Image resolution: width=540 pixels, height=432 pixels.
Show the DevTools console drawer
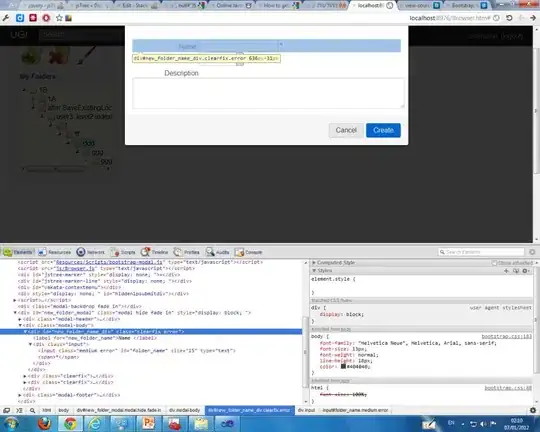19,410
